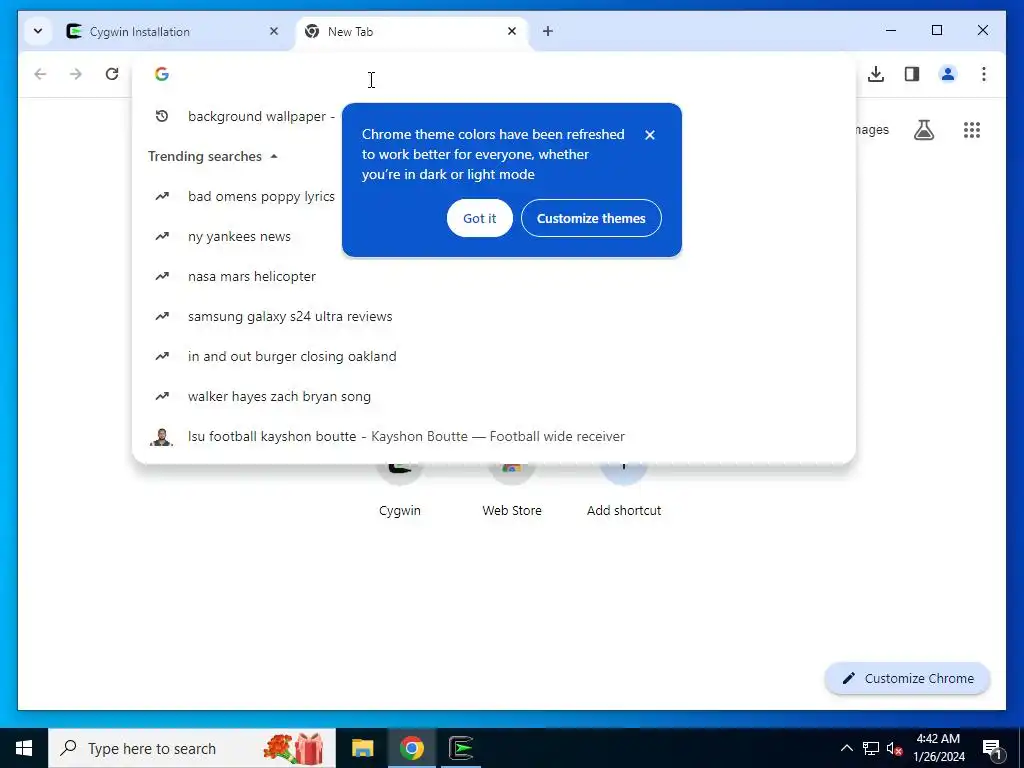Click the Kayshon Boutte thumbnail photo
This screenshot has width=1024, height=768.
(x=161, y=437)
